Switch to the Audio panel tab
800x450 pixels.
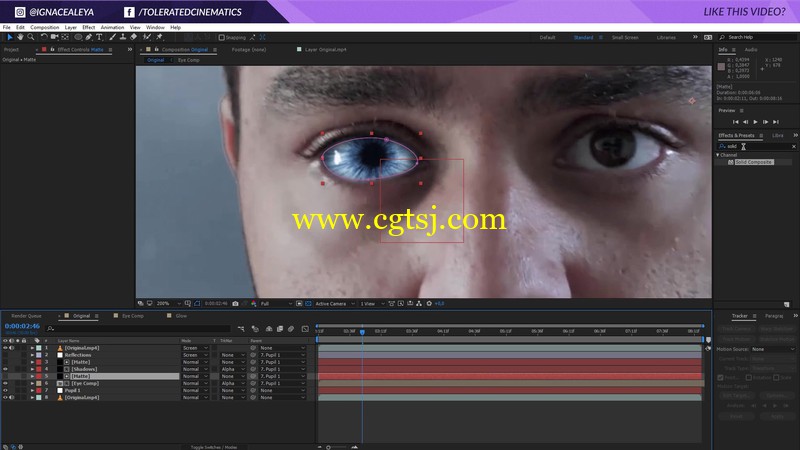(x=751, y=49)
